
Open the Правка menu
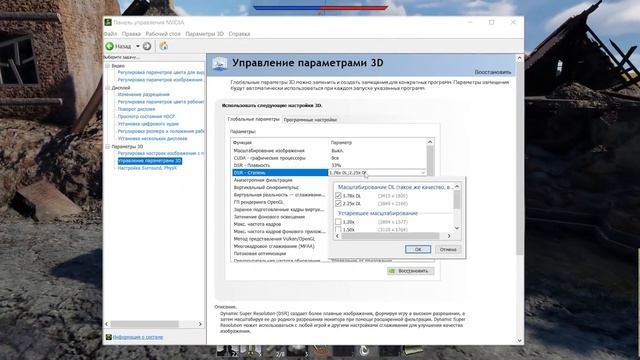[131, 34]
